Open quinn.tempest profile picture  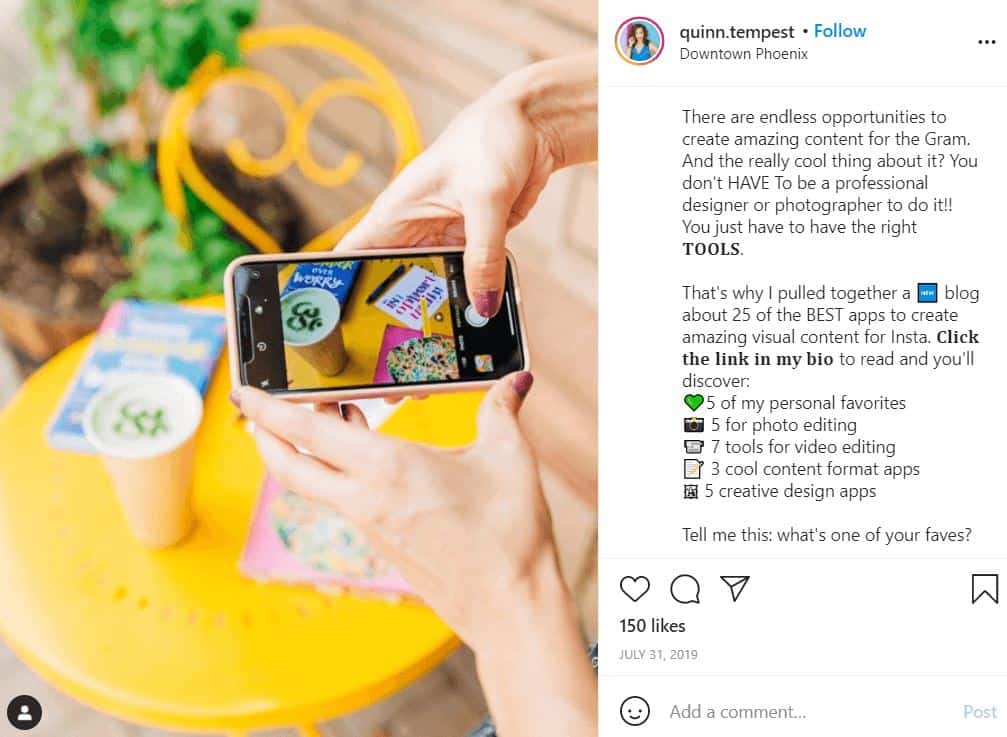click(x=639, y=41)
